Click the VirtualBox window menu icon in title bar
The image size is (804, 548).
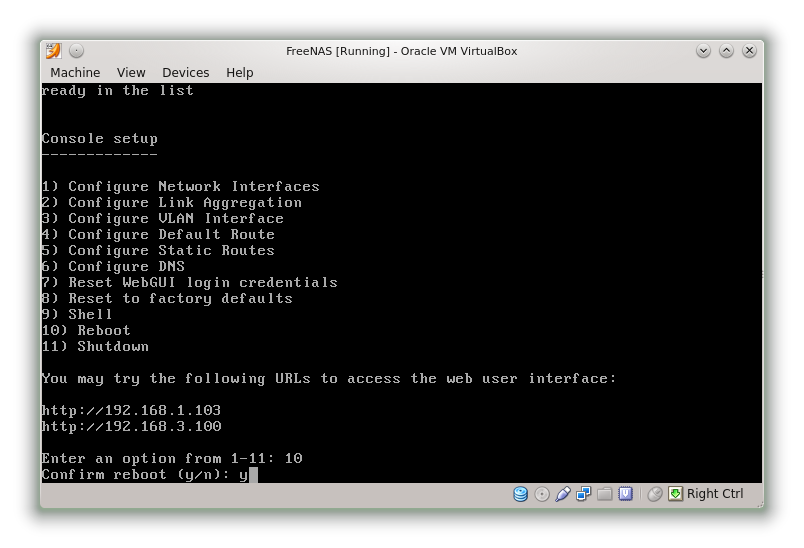(x=53, y=51)
